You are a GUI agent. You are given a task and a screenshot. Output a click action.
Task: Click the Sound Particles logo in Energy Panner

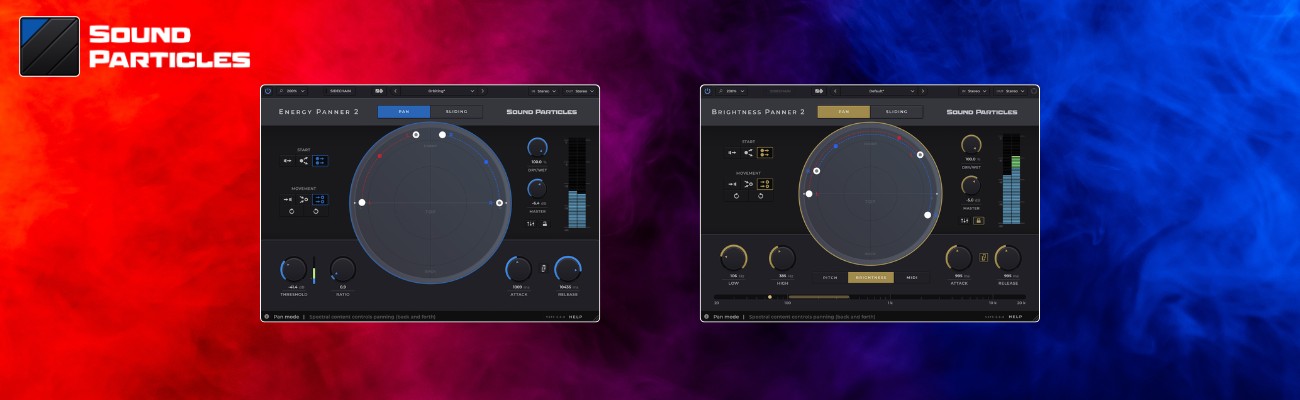pyautogui.click(x=541, y=112)
